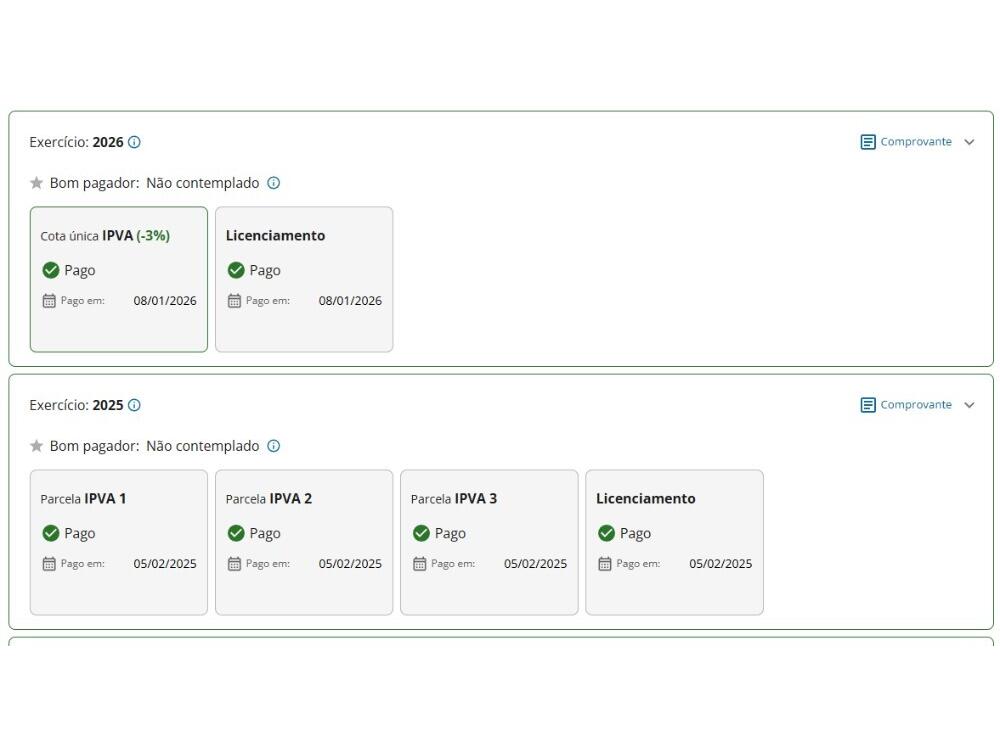Click info icon next to Exercício 2026
Image resolution: width=1000 pixels, height=750 pixels.
pos(134,142)
